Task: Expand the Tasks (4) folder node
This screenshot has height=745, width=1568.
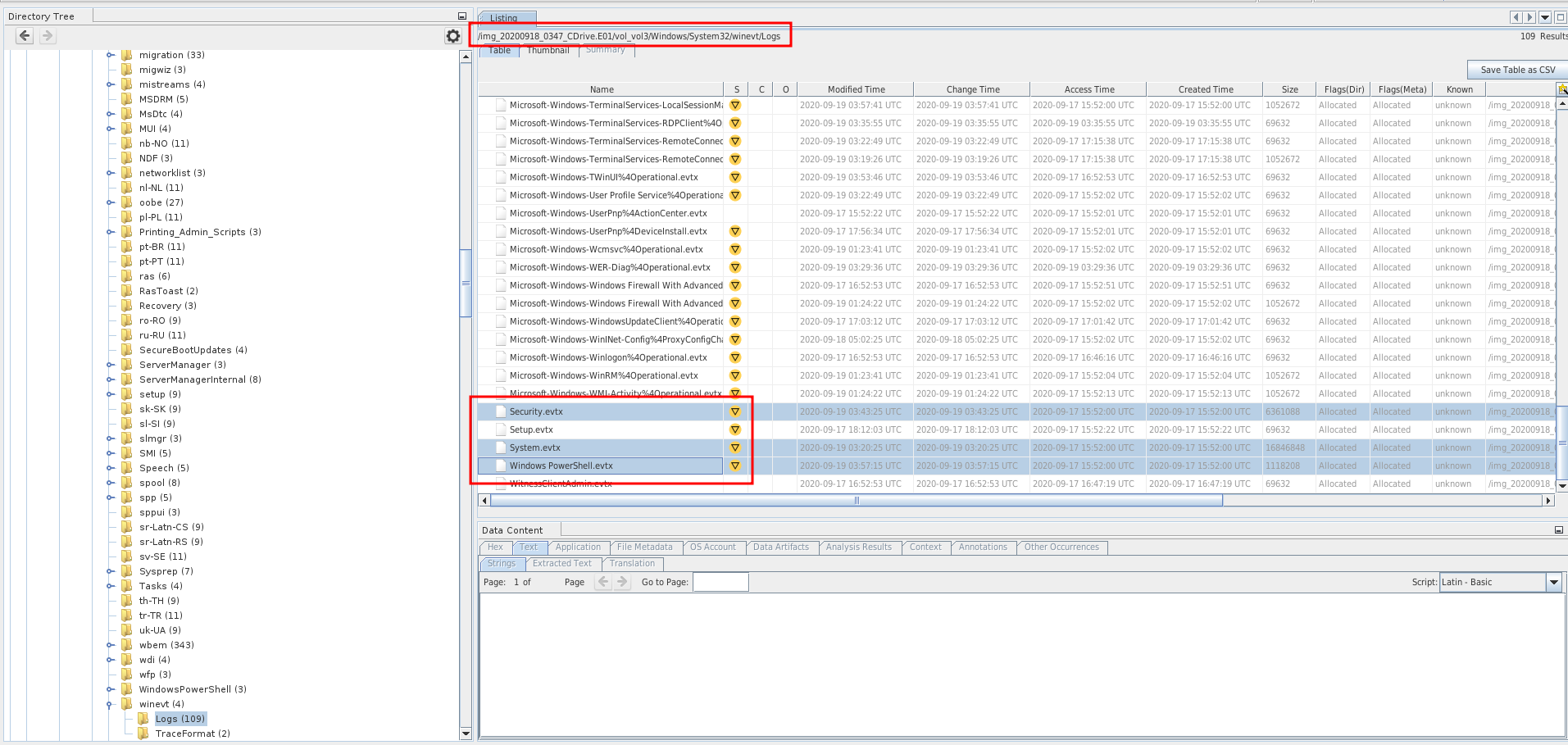Action: [110, 586]
